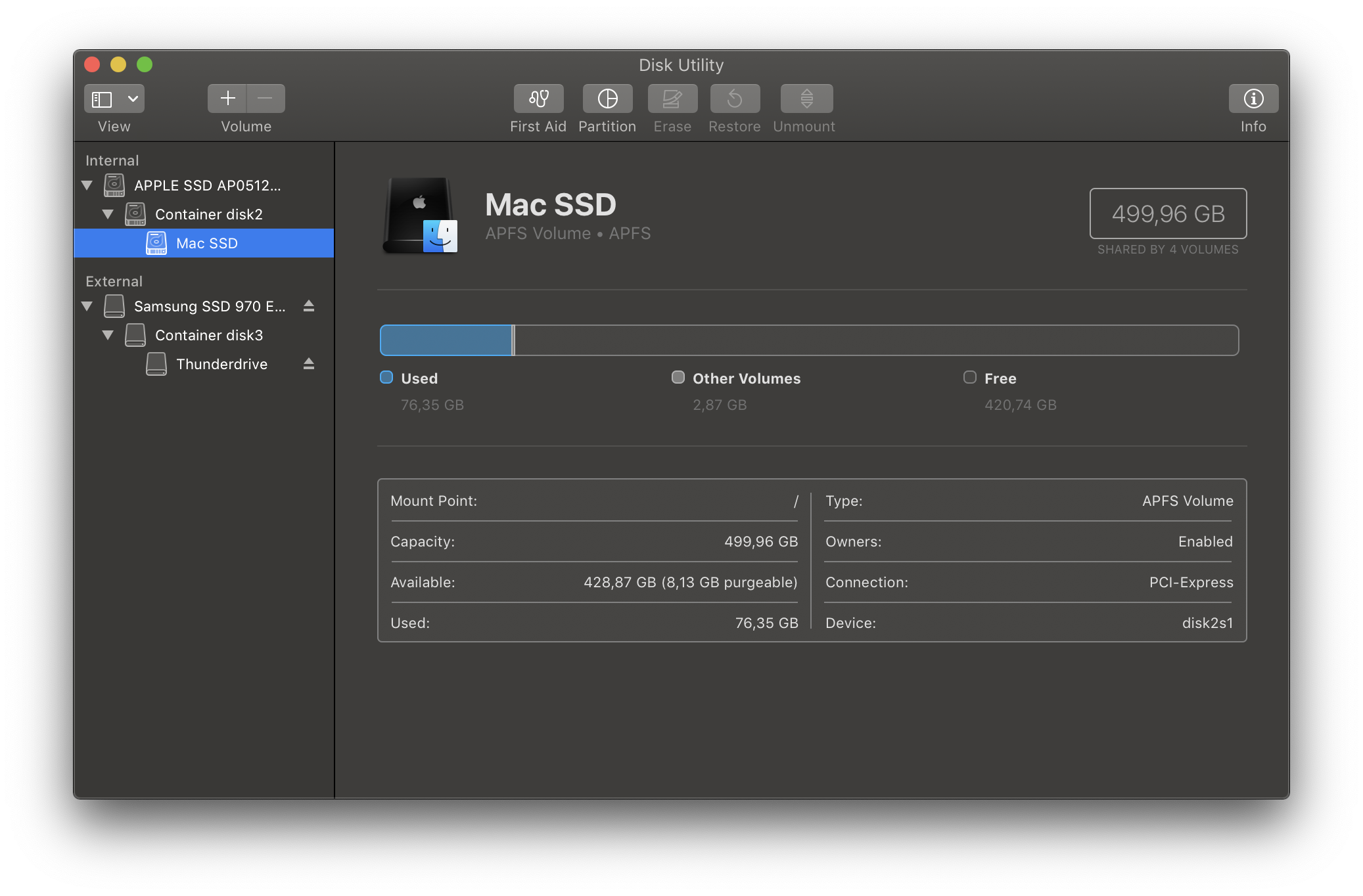
Task: Click the Mac SSD title heading
Action: point(551,204)
